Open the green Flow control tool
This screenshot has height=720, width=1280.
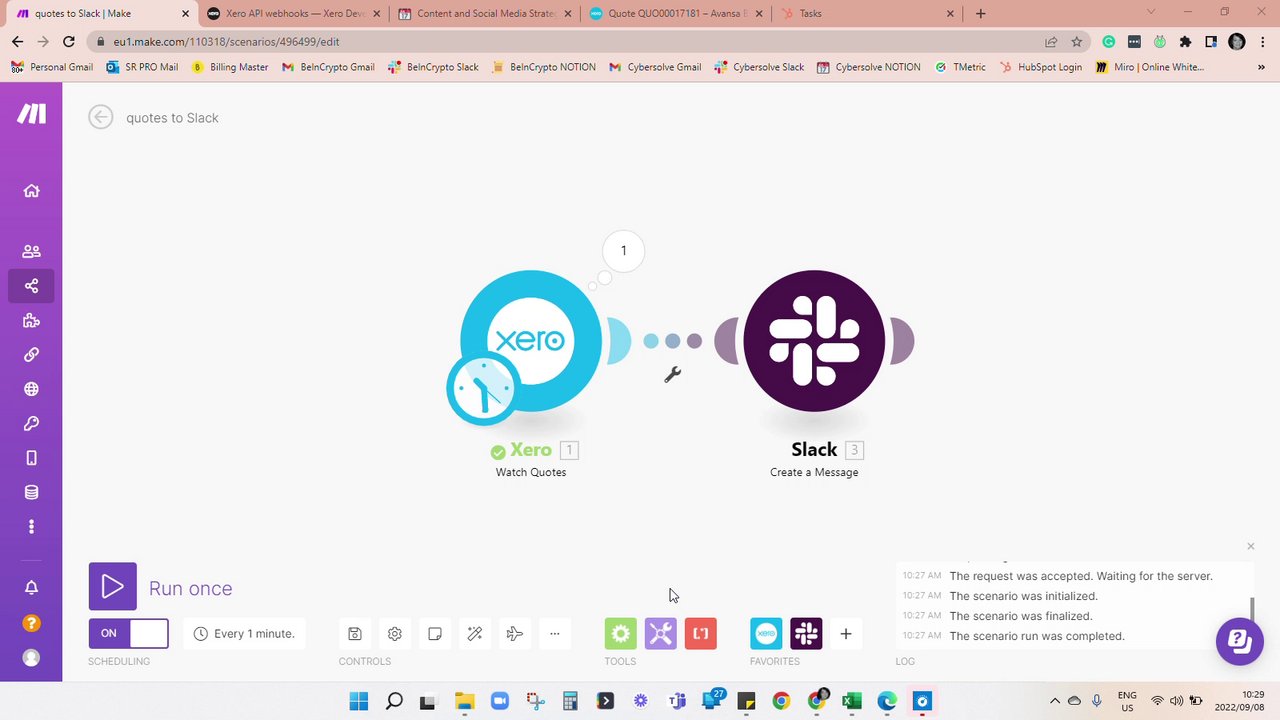coord(620,633)
